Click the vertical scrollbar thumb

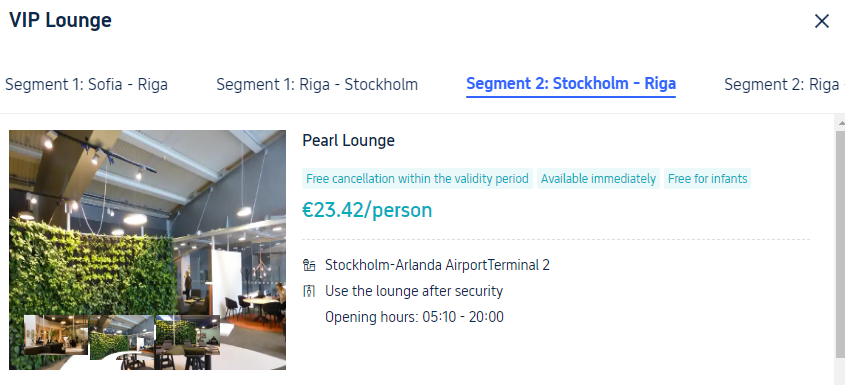click(x=840, y=243)
